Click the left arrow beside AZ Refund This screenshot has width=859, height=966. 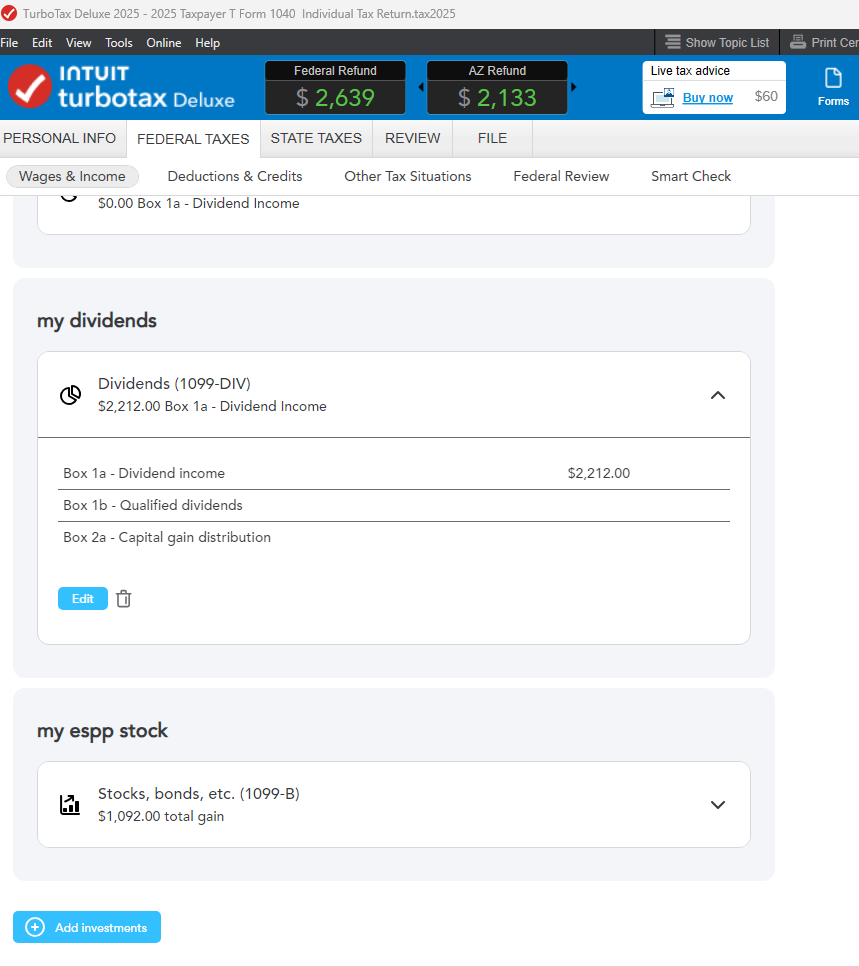pos(420,87)
